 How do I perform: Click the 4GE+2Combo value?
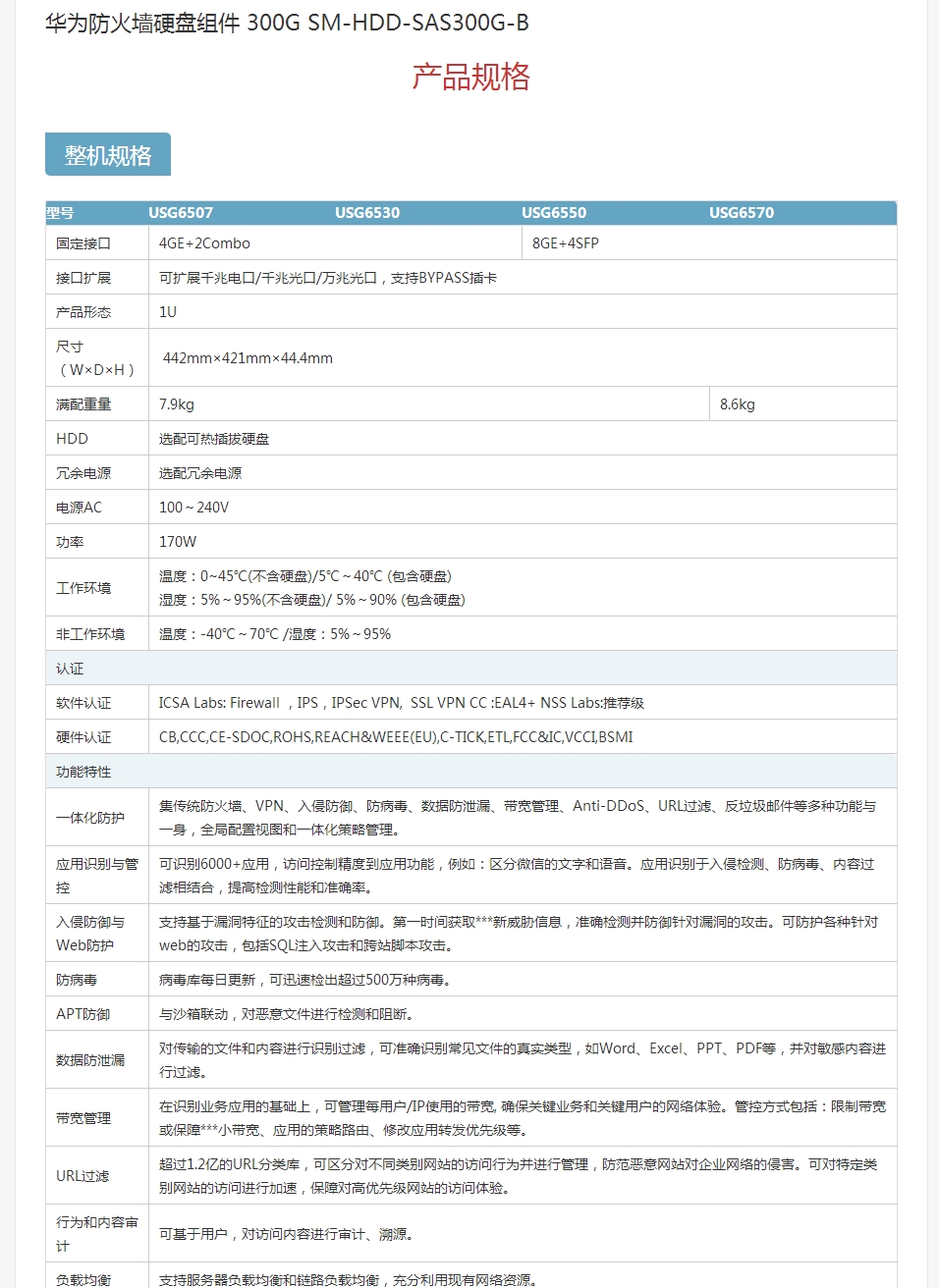point(204,243)
